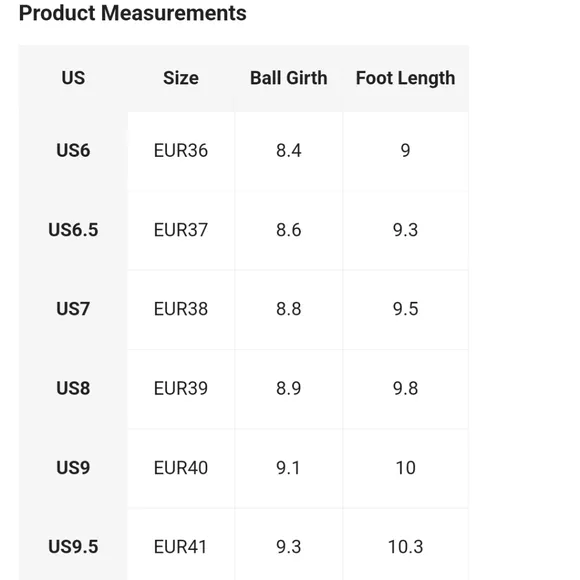Click the 8.9 ball girth value

pyautogui.click(x=289, y=388)
